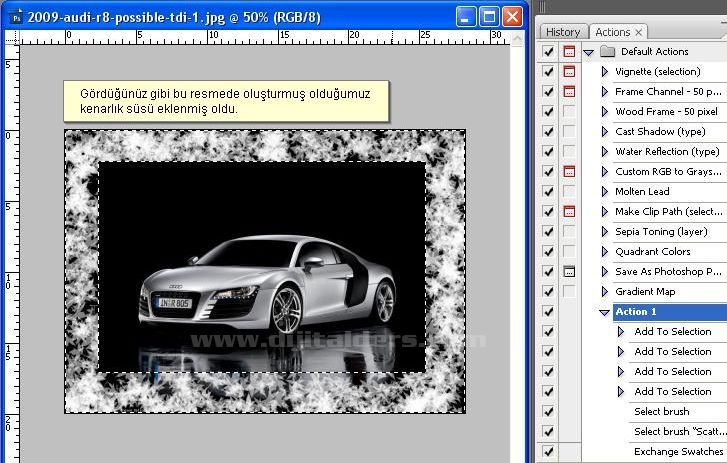
Task: Click empty dialog box beside Water Reflection
Action: click(x=569, y=152)
